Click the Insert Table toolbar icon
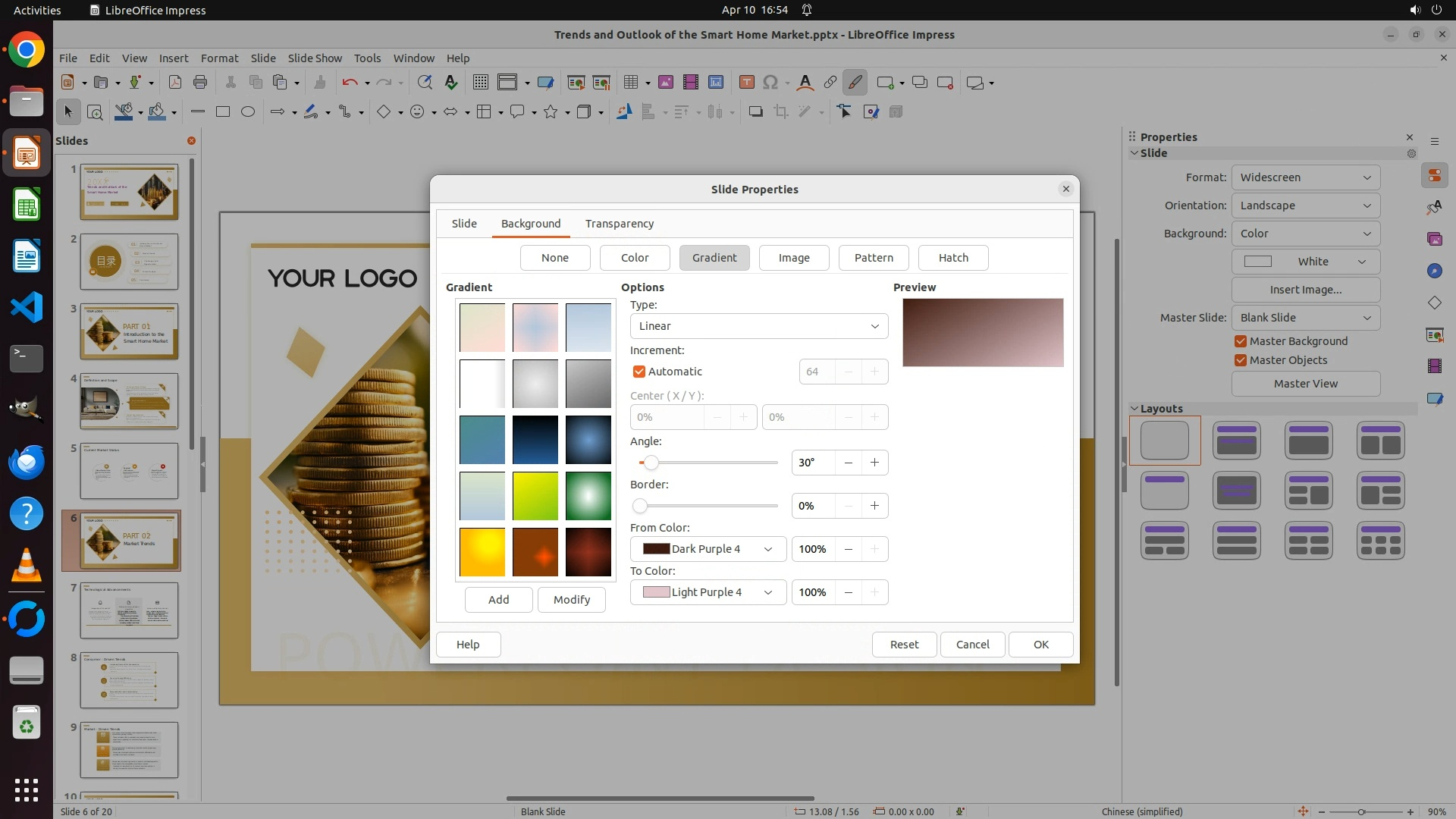This screenshot has height=819, width=1456. tap(629, 83)
